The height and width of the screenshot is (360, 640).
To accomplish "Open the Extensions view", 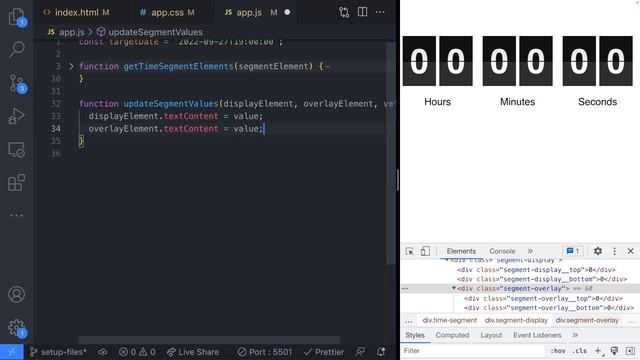I will tap(16, 183).
